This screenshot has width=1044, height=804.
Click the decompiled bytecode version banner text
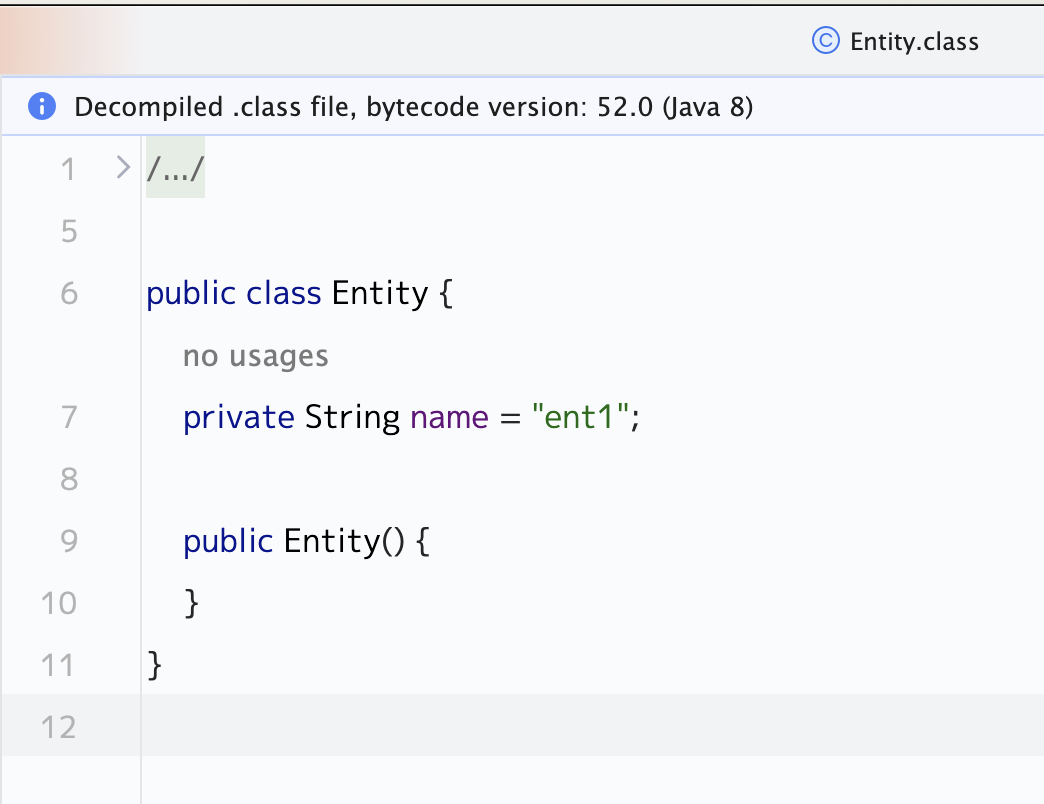click(413, 106)
